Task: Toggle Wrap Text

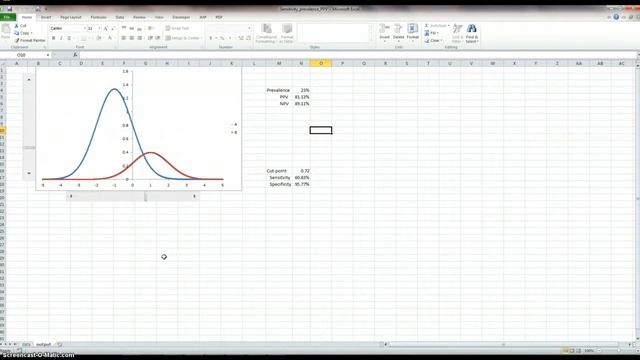Action: pos(178,28)
